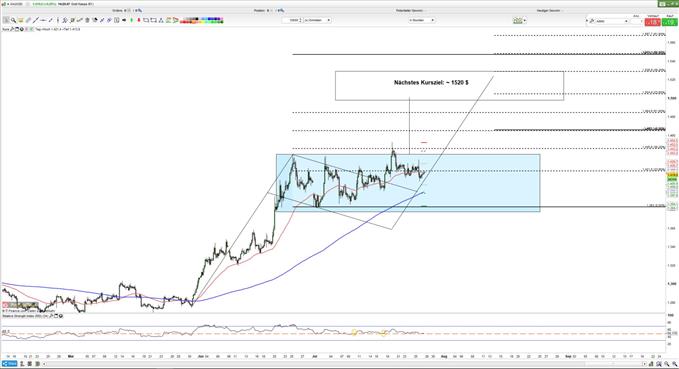Activate the magnifier zoom tool
The height and width of the screenshot is (369, 679).
point(13,20)
